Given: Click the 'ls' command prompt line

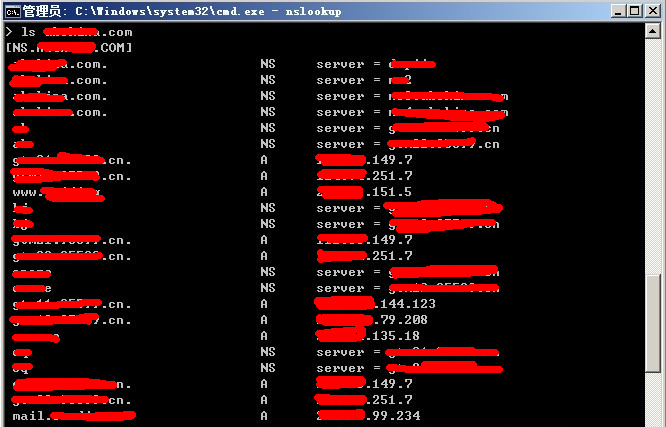Looking at the screenshot, I should (70, 32).
